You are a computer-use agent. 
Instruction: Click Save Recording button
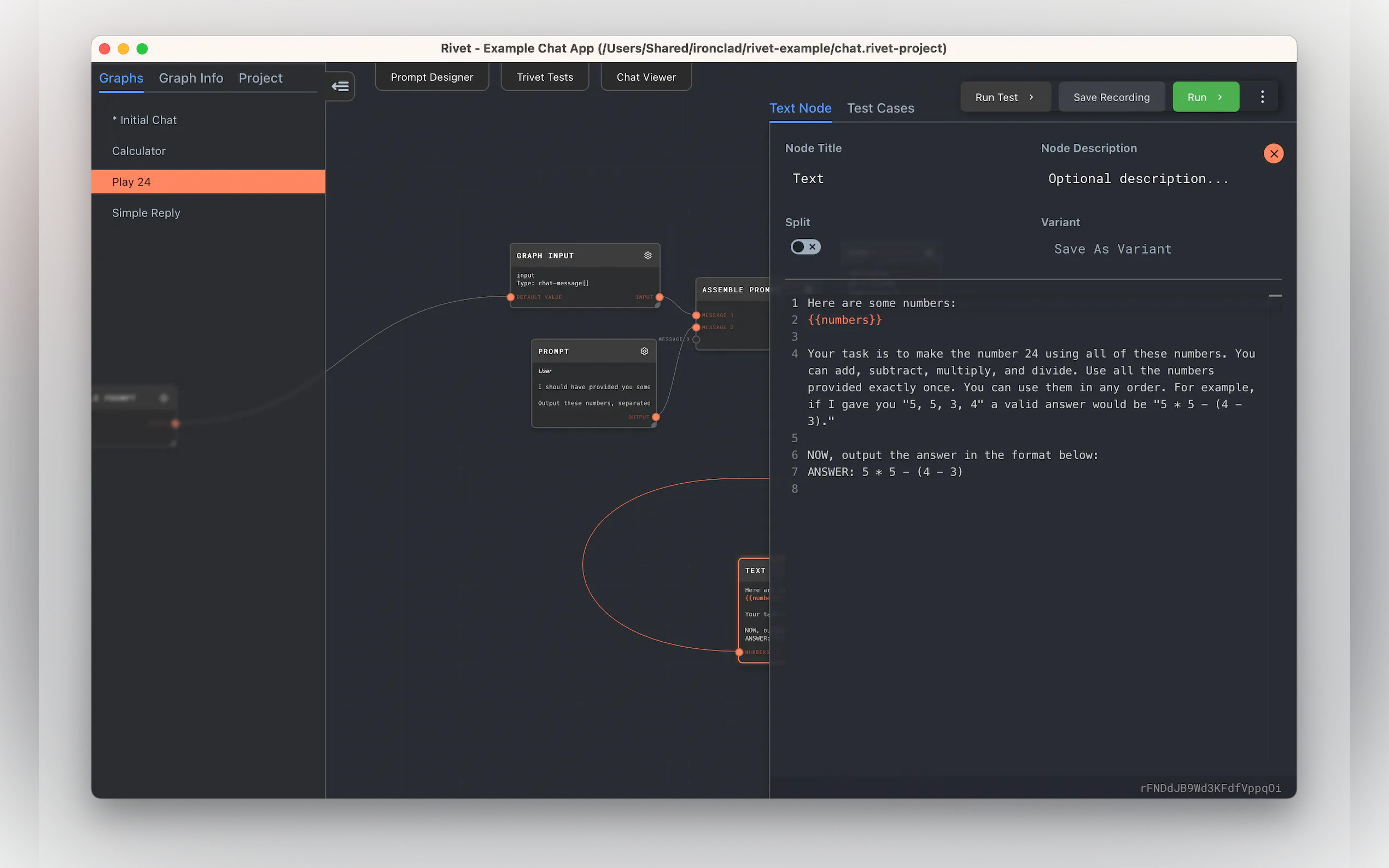click(x=1111, y=97)
